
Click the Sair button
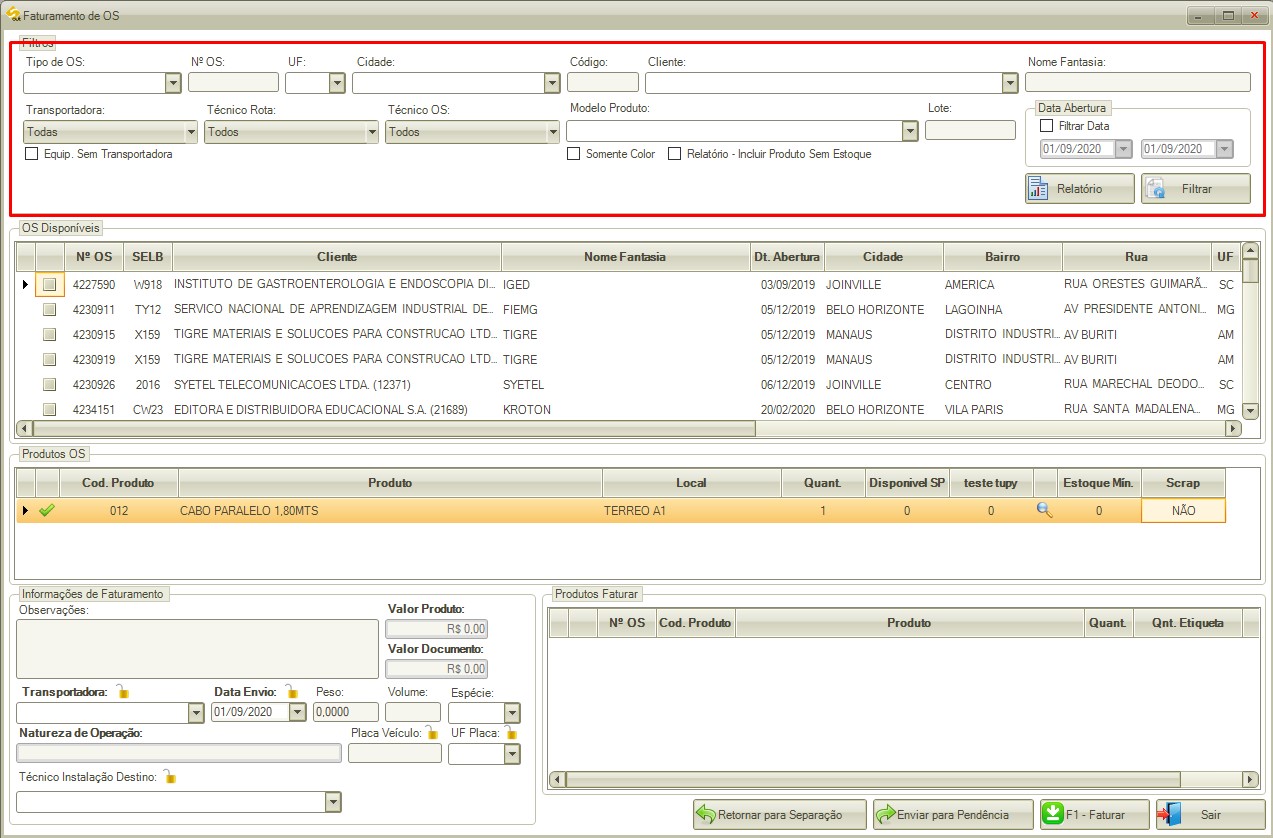coord(1210,815)
